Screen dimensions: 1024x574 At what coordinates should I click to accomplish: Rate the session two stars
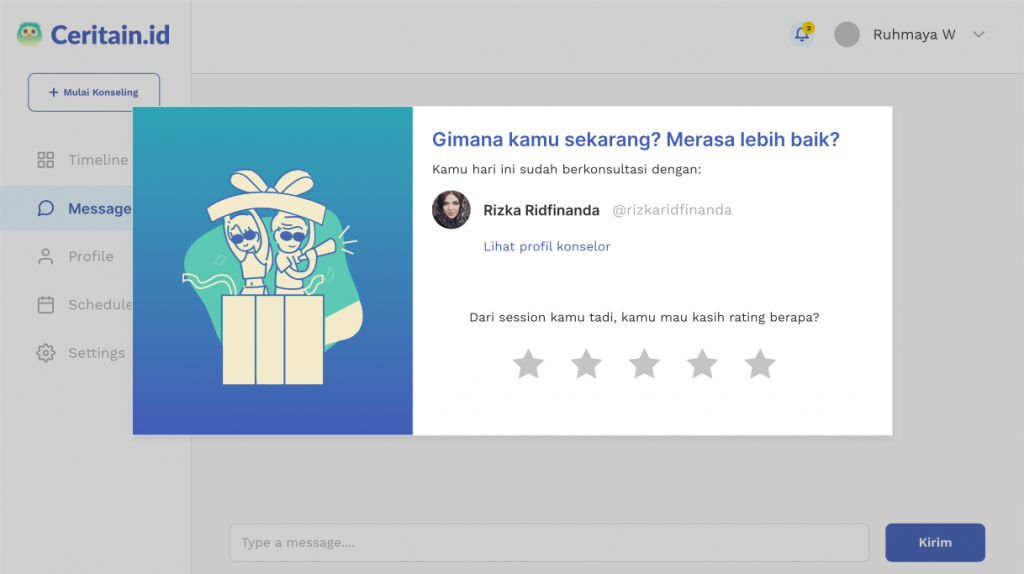[586, 364]
